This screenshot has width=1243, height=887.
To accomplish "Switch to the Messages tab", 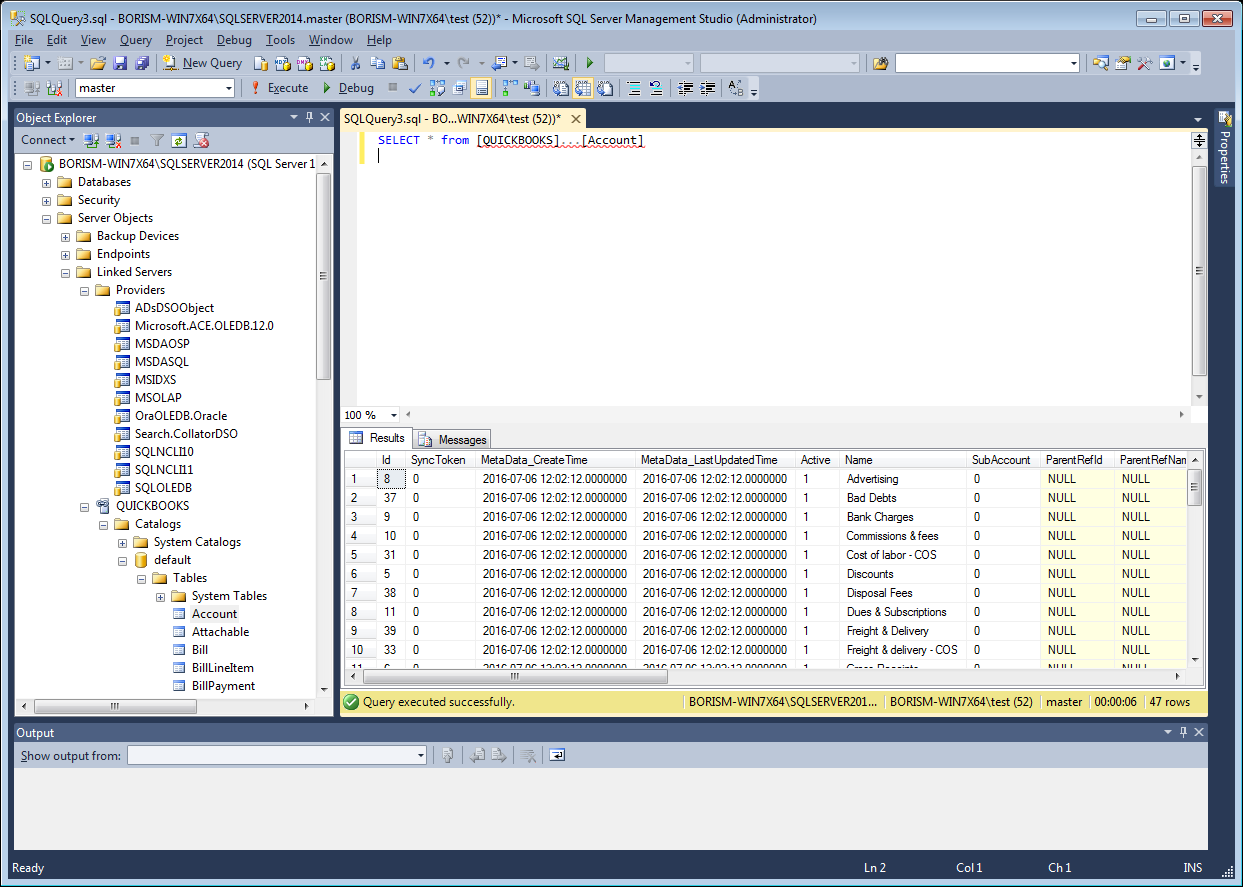I will click(452, 439).
